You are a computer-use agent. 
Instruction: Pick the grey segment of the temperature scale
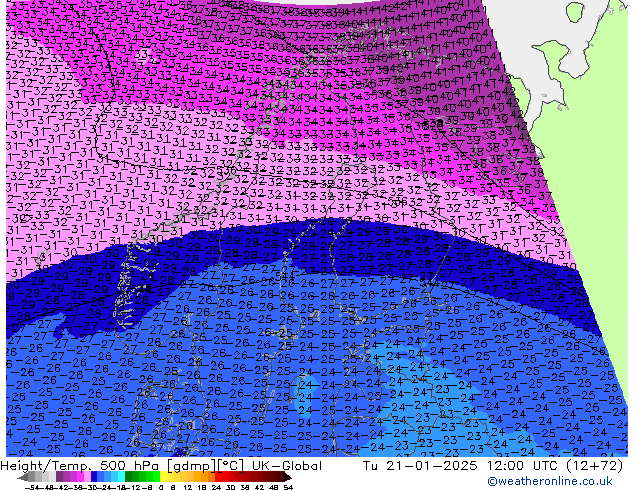pyautogui.click(x=42, y=477)
